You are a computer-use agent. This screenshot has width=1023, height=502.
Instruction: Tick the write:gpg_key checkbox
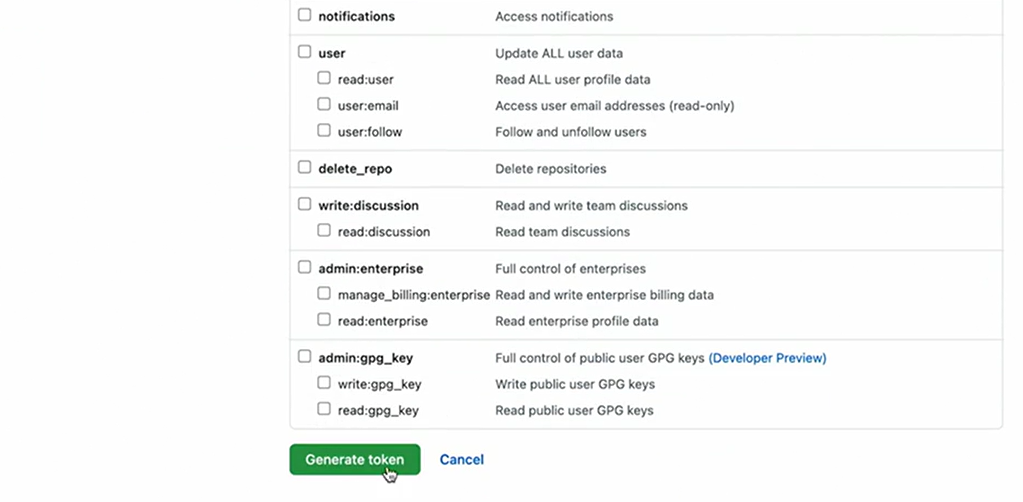coord(324,383)
